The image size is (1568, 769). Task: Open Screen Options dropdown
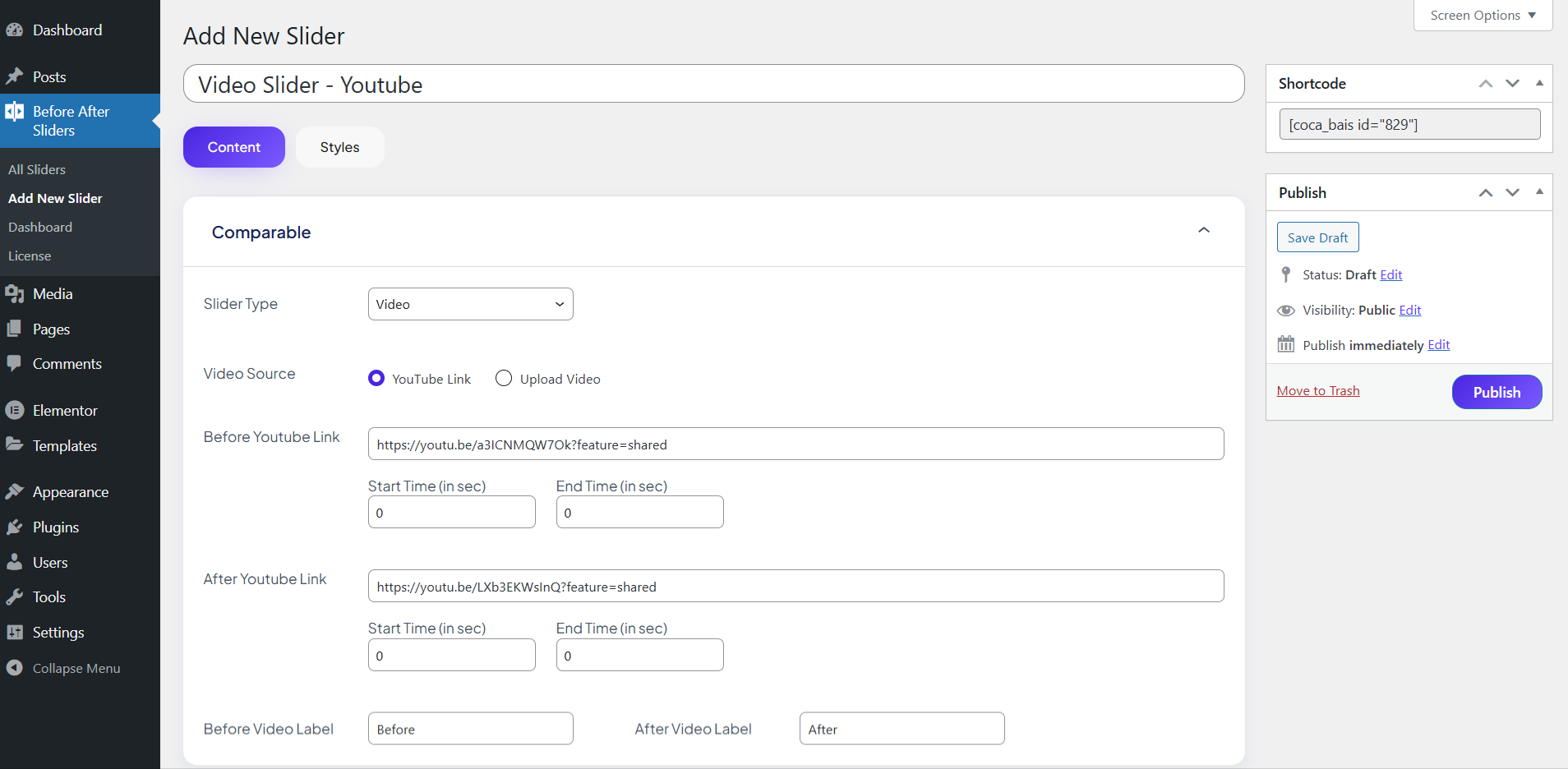point(1483,16)
